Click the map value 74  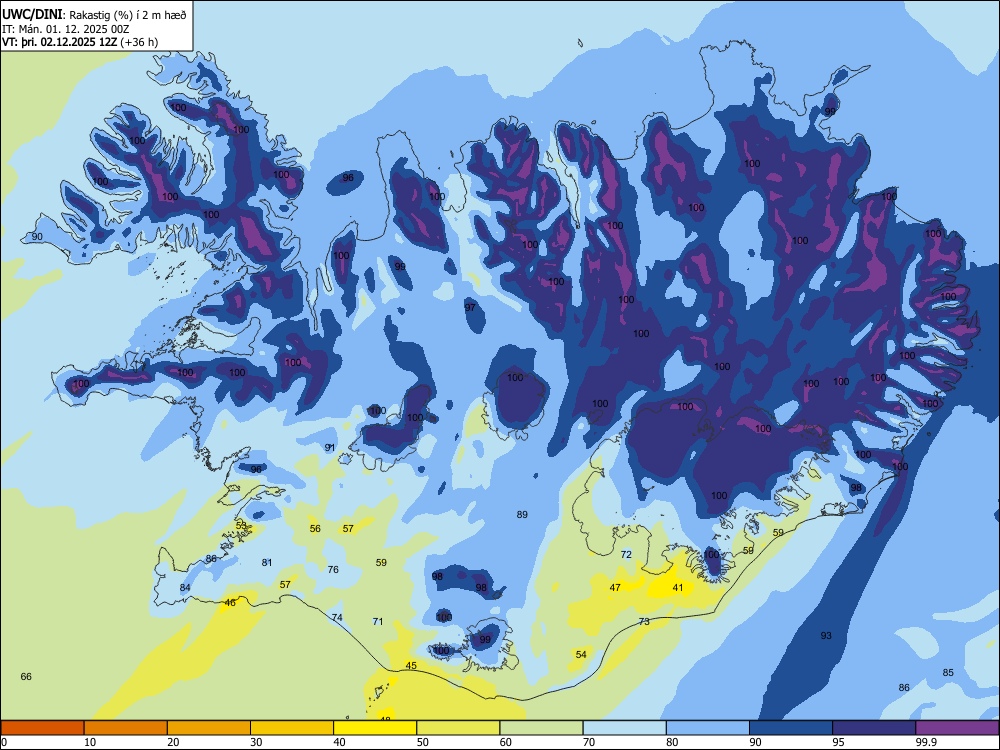337,617
